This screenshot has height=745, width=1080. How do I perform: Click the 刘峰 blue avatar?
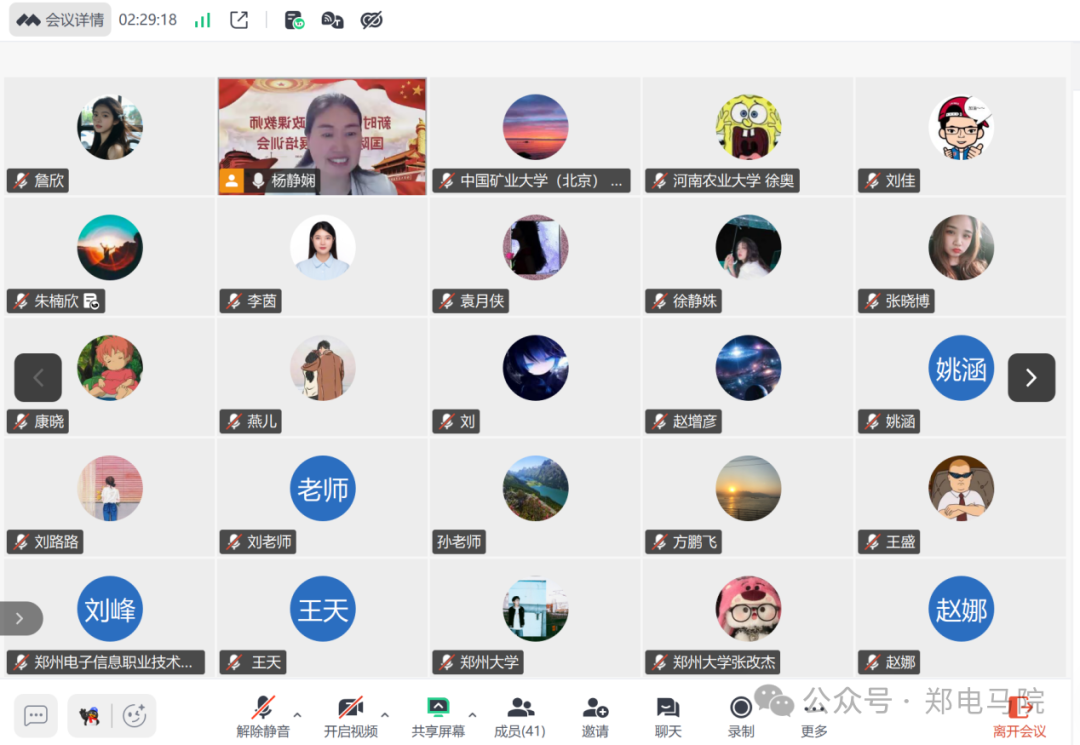110,609
